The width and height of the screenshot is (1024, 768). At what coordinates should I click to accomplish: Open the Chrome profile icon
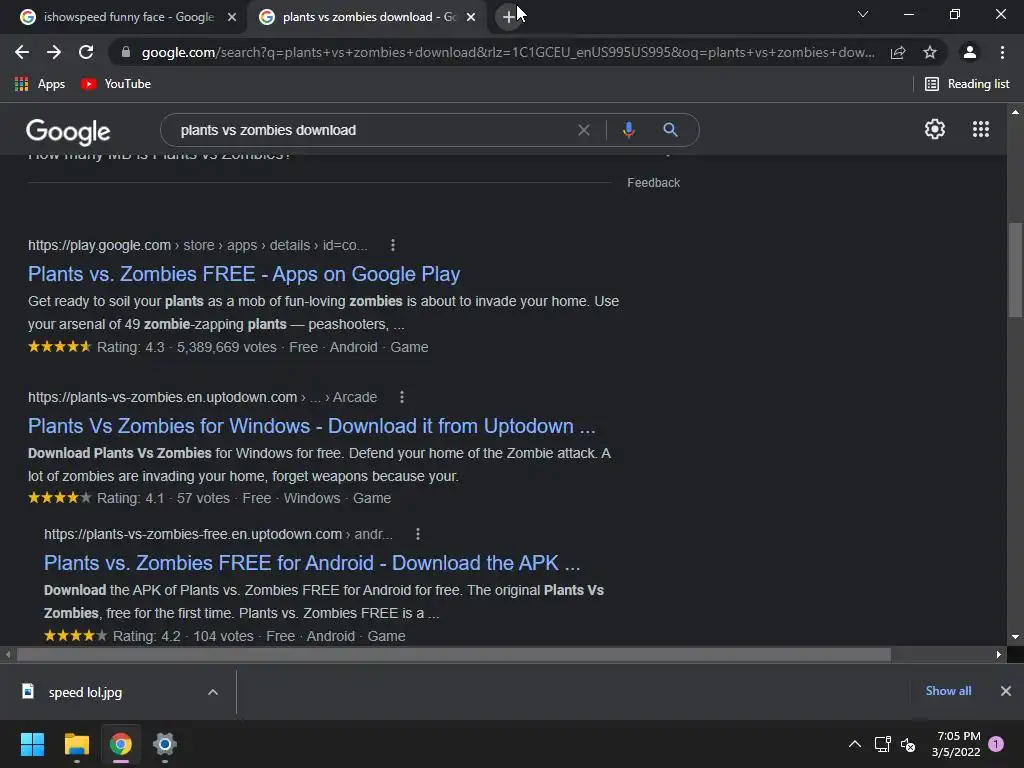click(970, 52)
